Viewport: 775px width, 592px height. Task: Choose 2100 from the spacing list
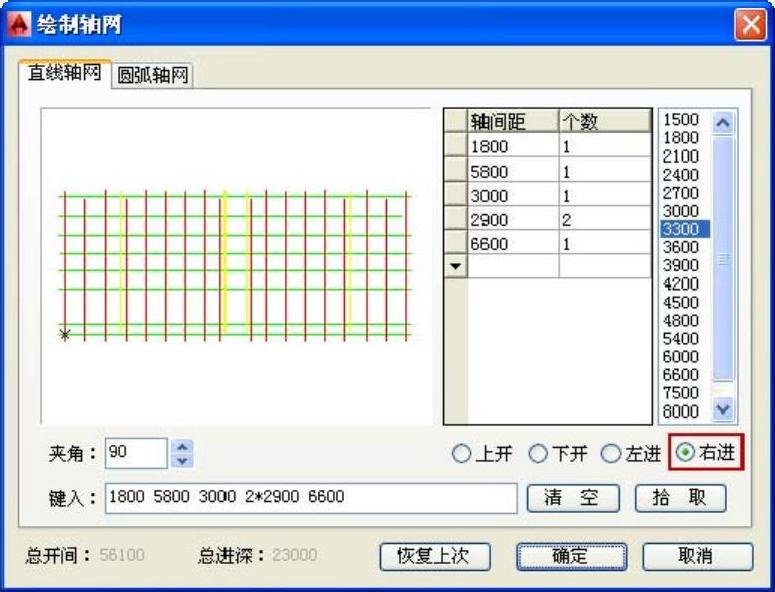click(685, 156)
